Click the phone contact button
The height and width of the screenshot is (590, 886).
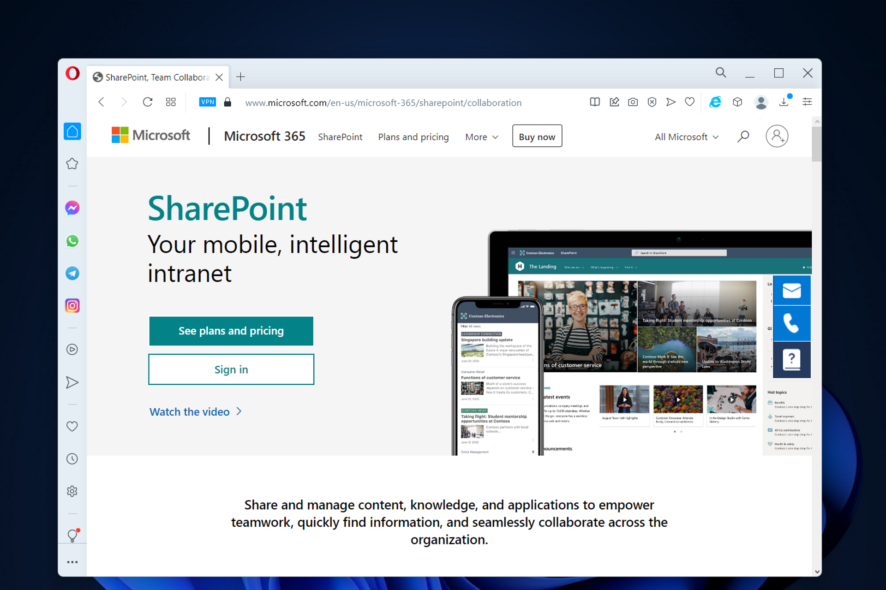792,324
